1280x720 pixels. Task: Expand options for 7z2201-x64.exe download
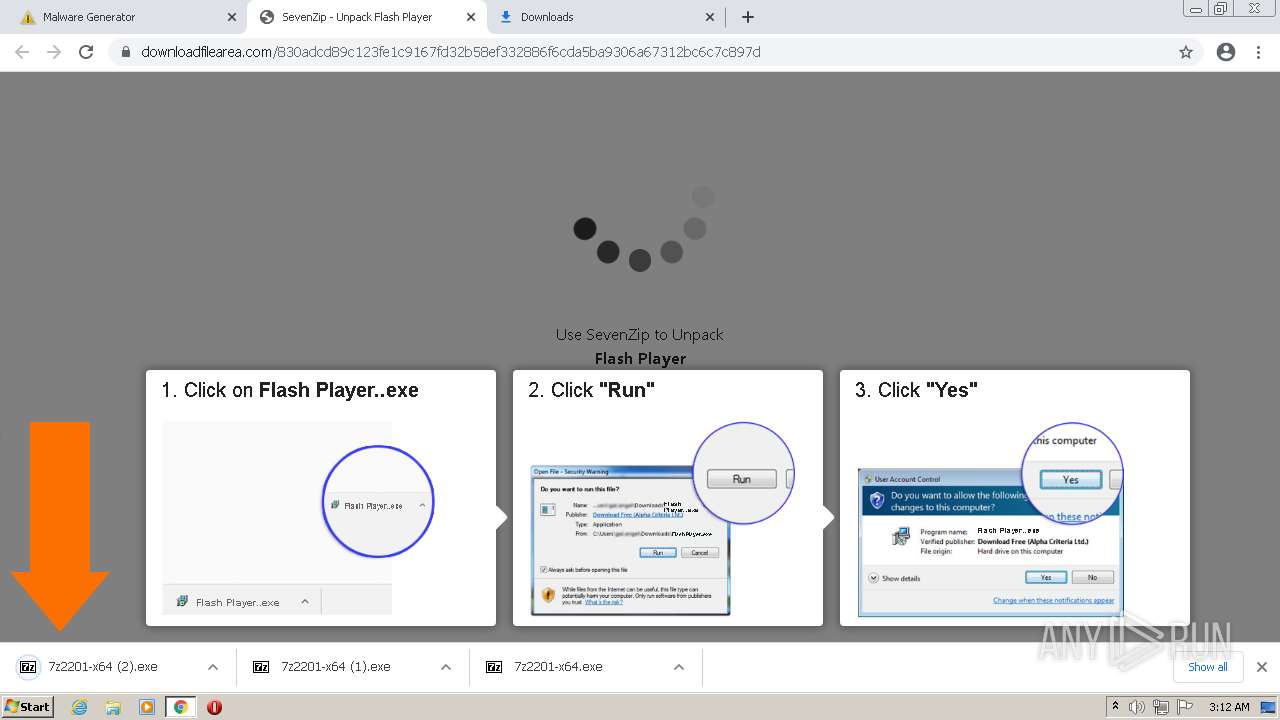point(679,667)
